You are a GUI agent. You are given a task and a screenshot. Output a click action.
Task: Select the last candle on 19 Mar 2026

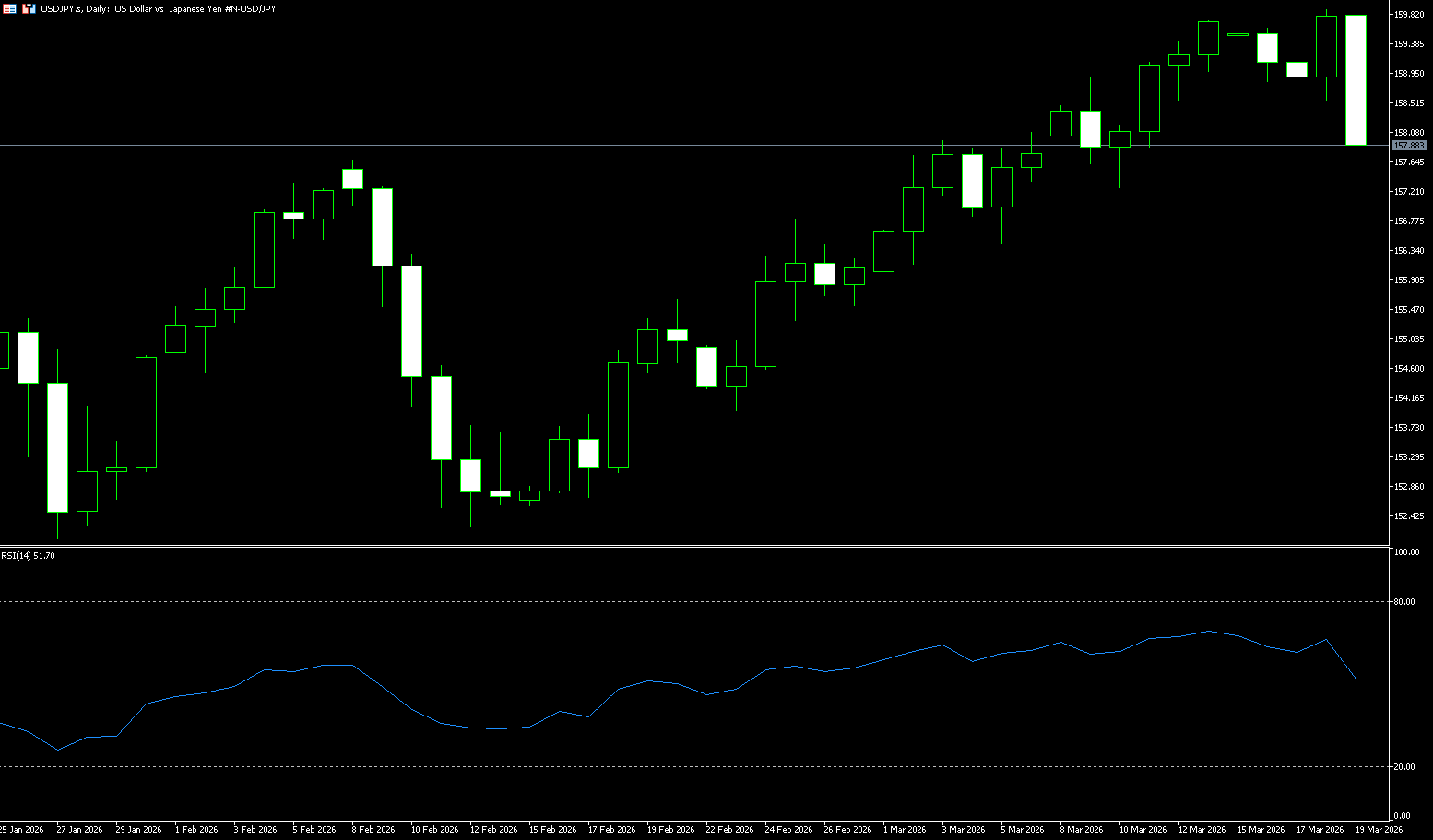pos(1356,80)
